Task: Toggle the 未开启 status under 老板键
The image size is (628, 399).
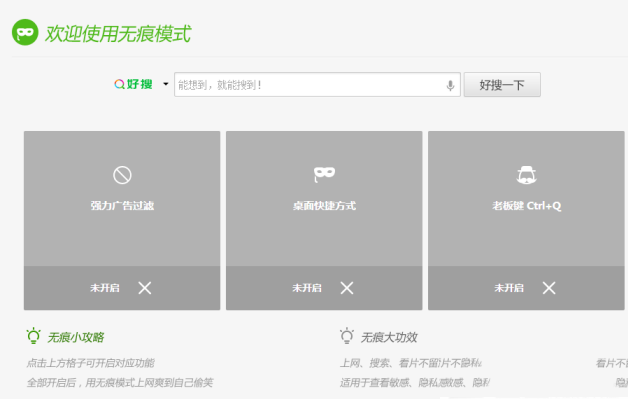Action: [x=509, y=288]
